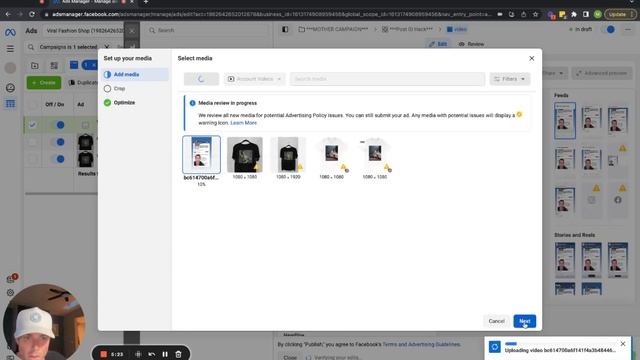Open the Filters dropdown

(x=510, y=79)
